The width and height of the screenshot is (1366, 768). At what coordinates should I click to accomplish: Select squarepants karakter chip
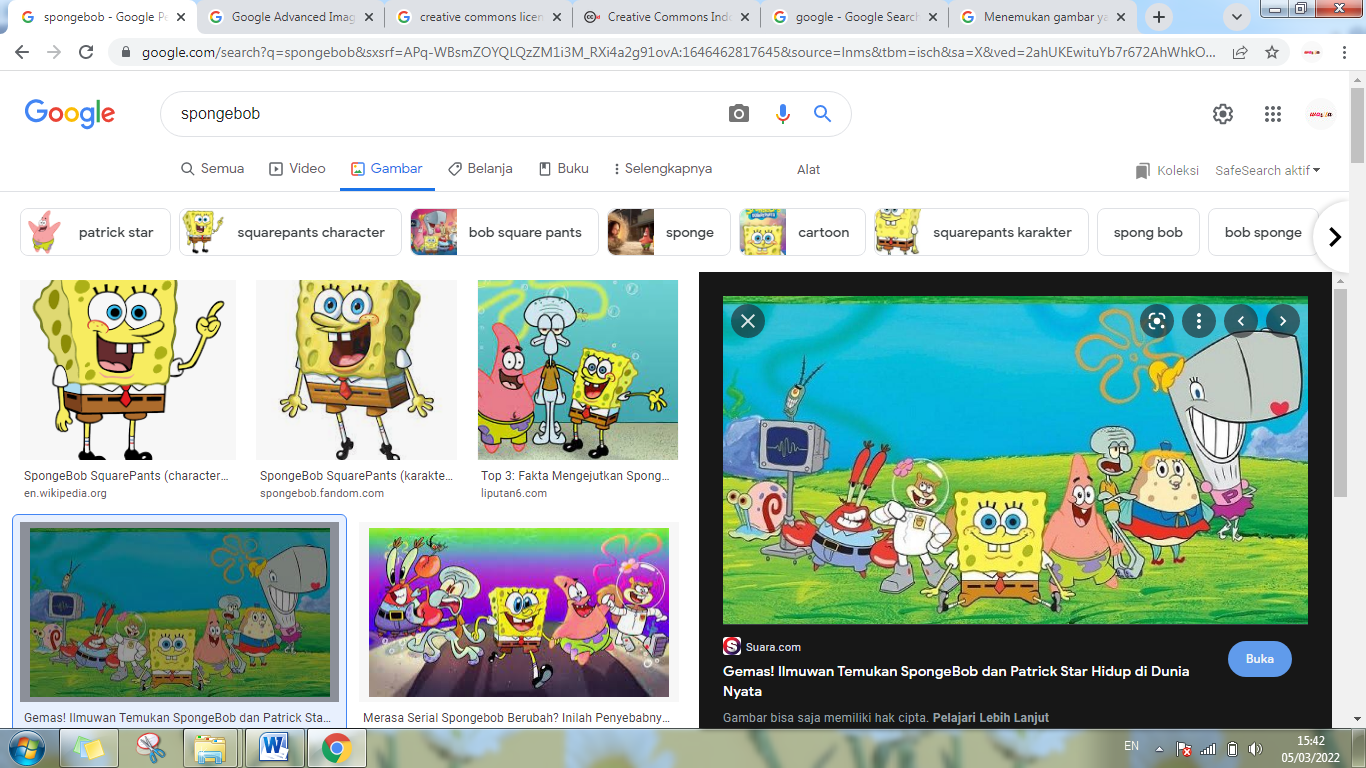pos(981,232)
